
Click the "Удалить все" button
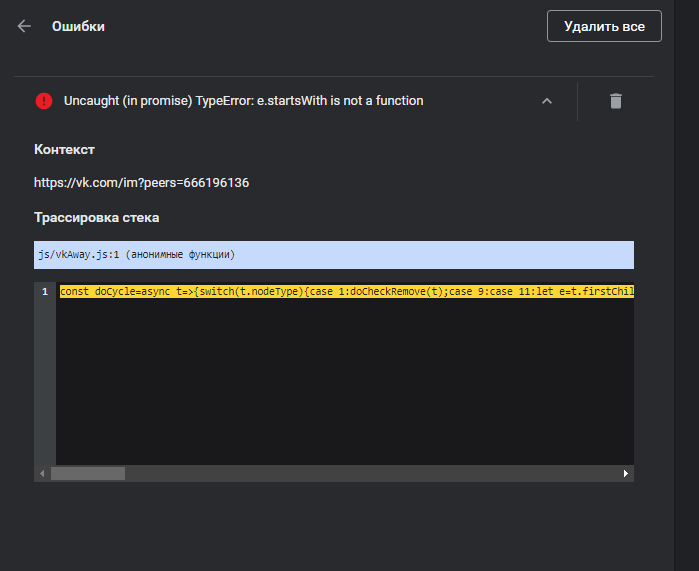[x=604, y=26]
